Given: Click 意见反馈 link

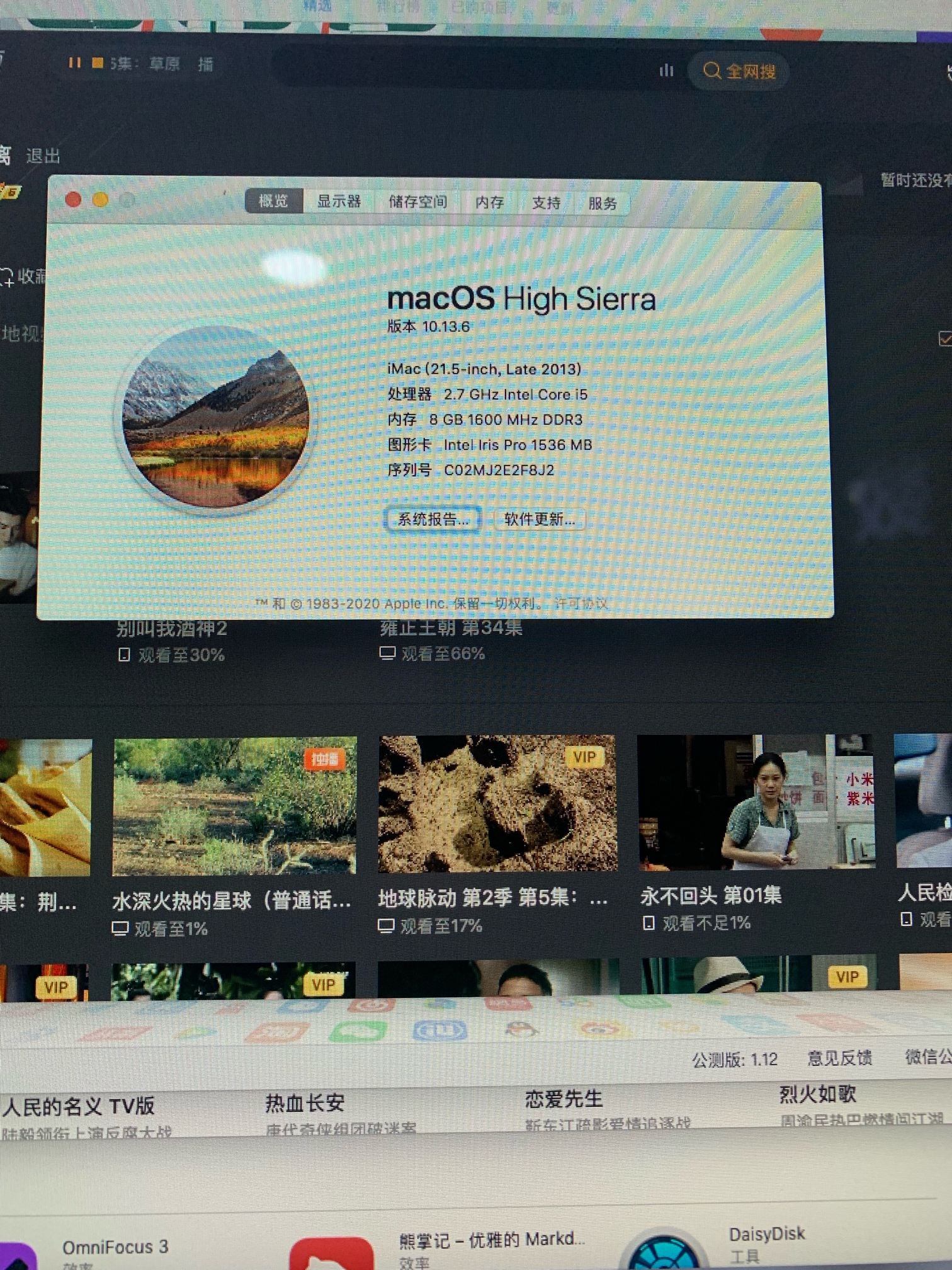Looking at the screenshot, I should pos(840,1058).
